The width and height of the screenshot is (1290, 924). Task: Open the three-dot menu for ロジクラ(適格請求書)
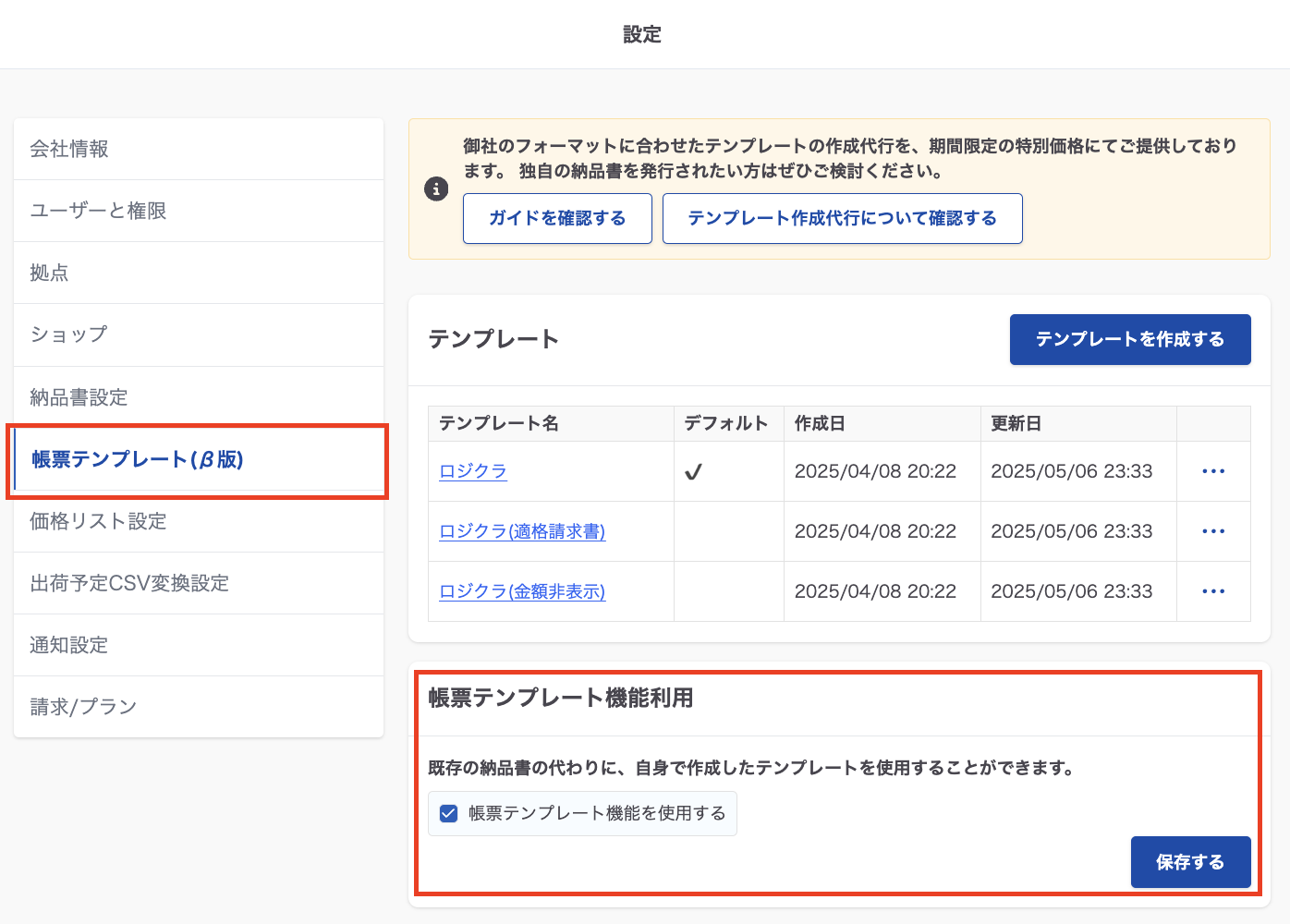point(1212,531)
